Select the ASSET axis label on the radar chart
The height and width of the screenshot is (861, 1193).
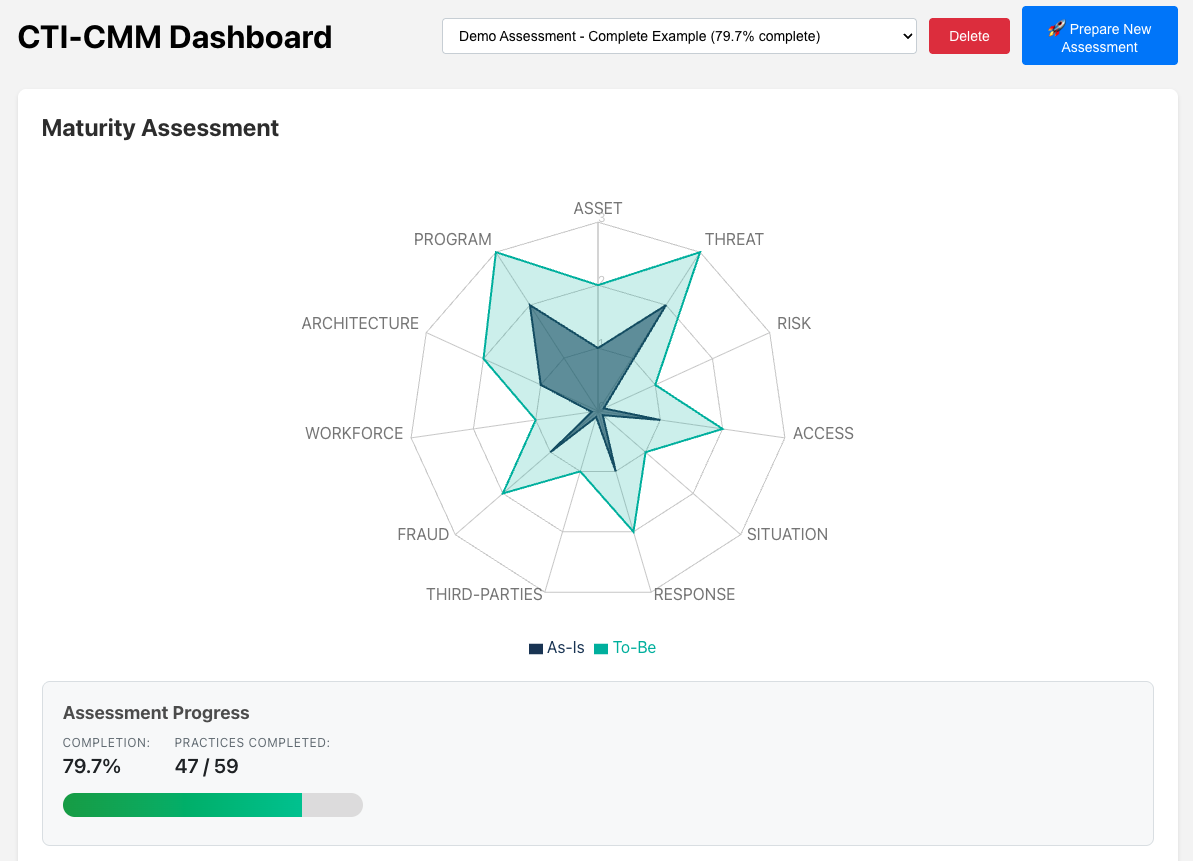[597, 208]
